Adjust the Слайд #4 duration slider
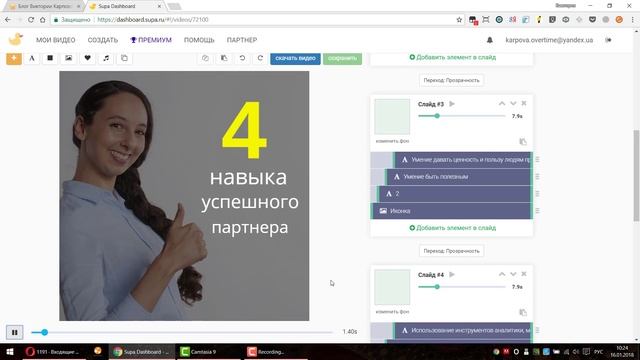The image size is (640, 360). pos(462,287)
